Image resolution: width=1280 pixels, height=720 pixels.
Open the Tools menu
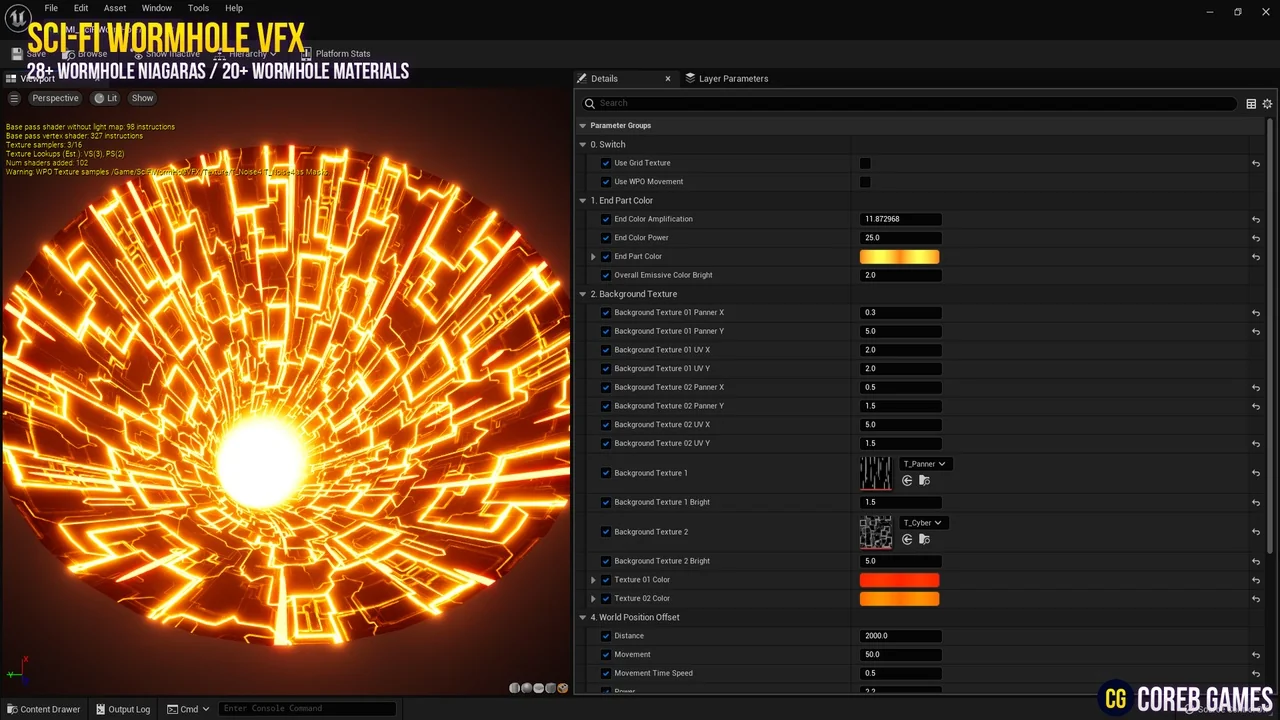[198, 8]
